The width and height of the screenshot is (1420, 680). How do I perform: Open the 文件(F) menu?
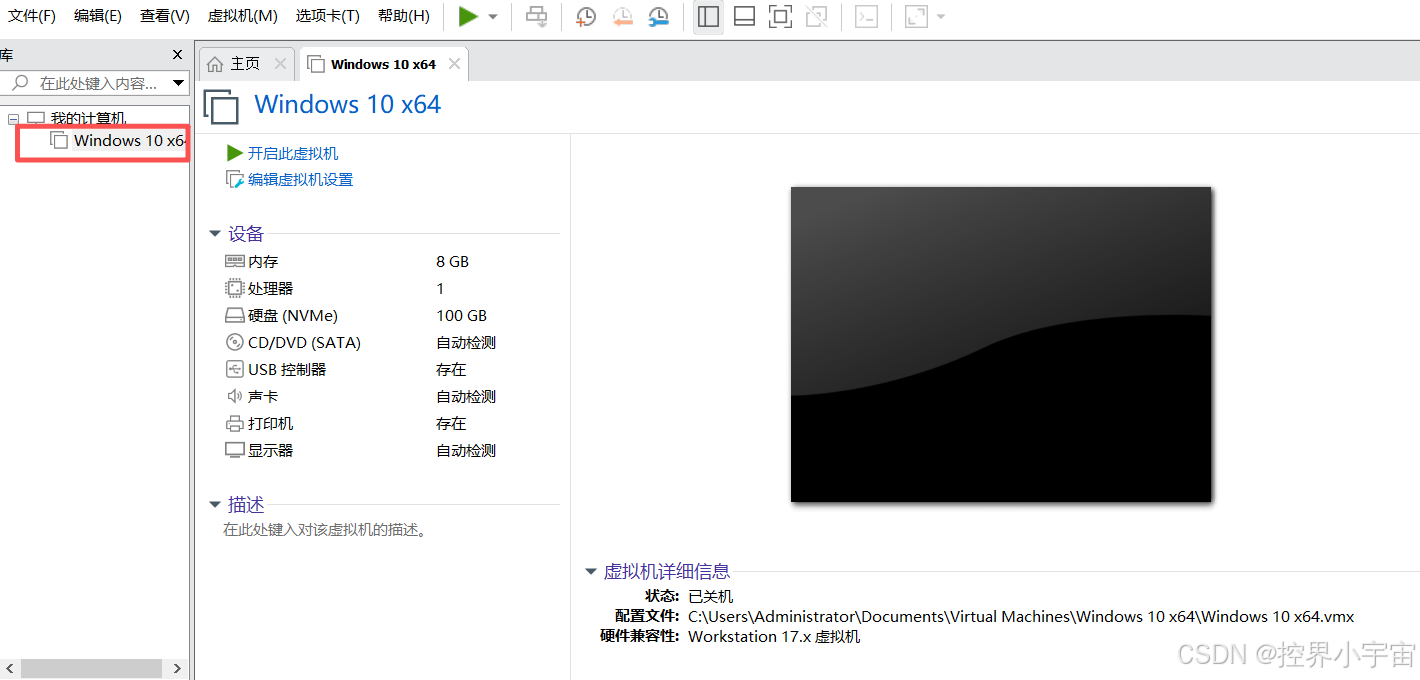[32, 16]
